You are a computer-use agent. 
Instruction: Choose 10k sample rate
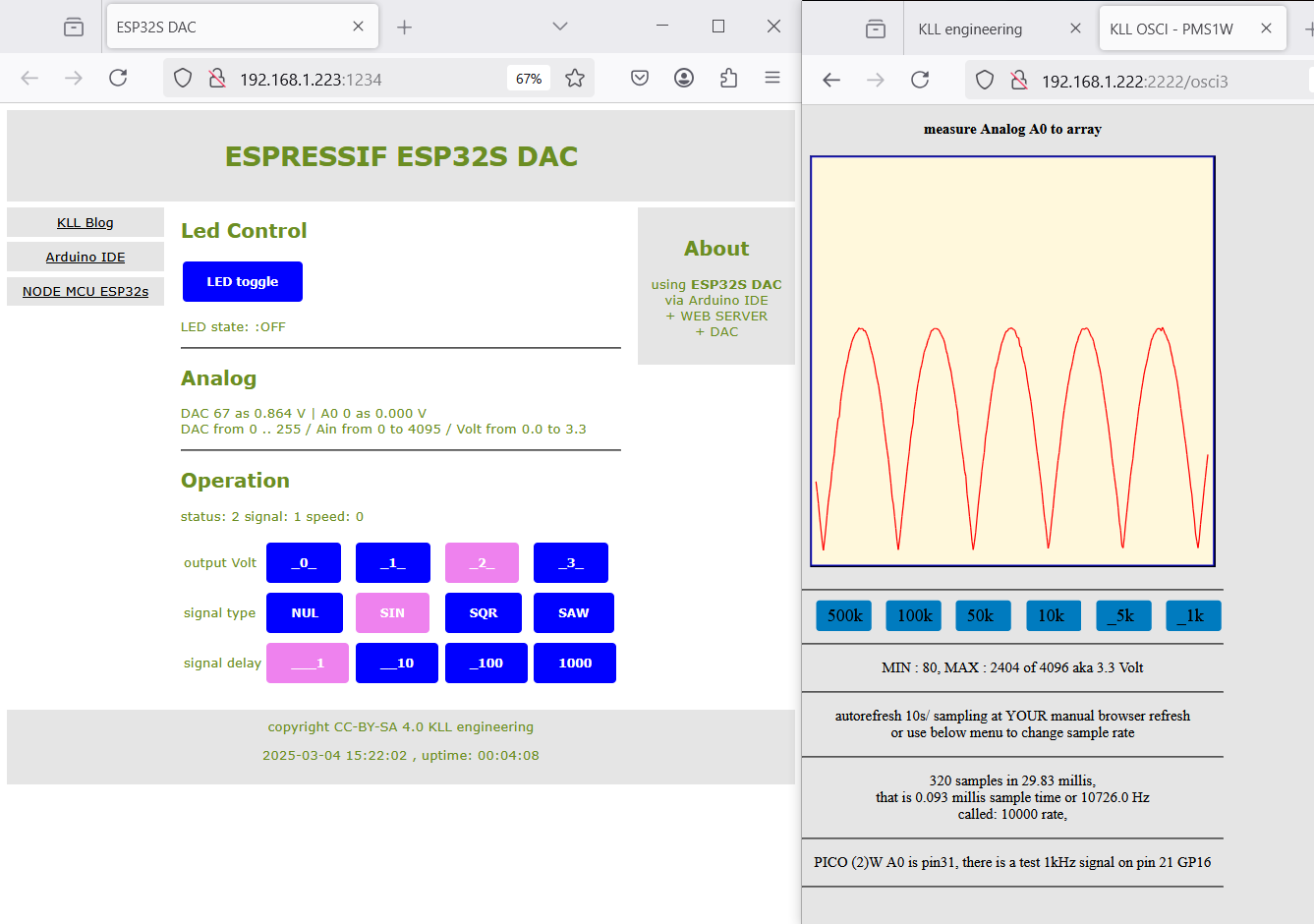1054,615
